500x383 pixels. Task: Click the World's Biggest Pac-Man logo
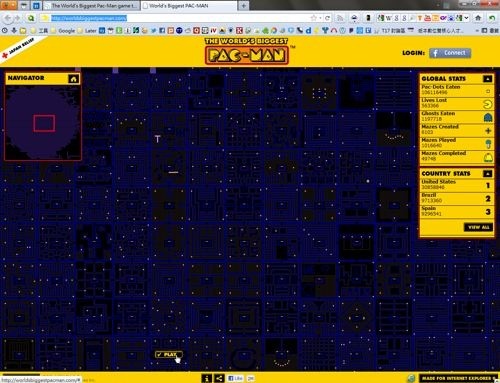tap(247, 51)
